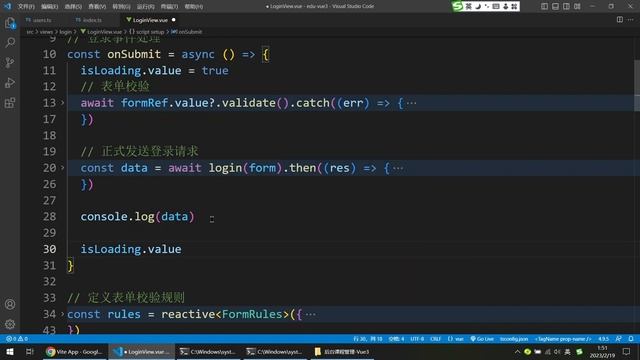
Task: Start Go Live server from status bar
Action: point(482,339)
